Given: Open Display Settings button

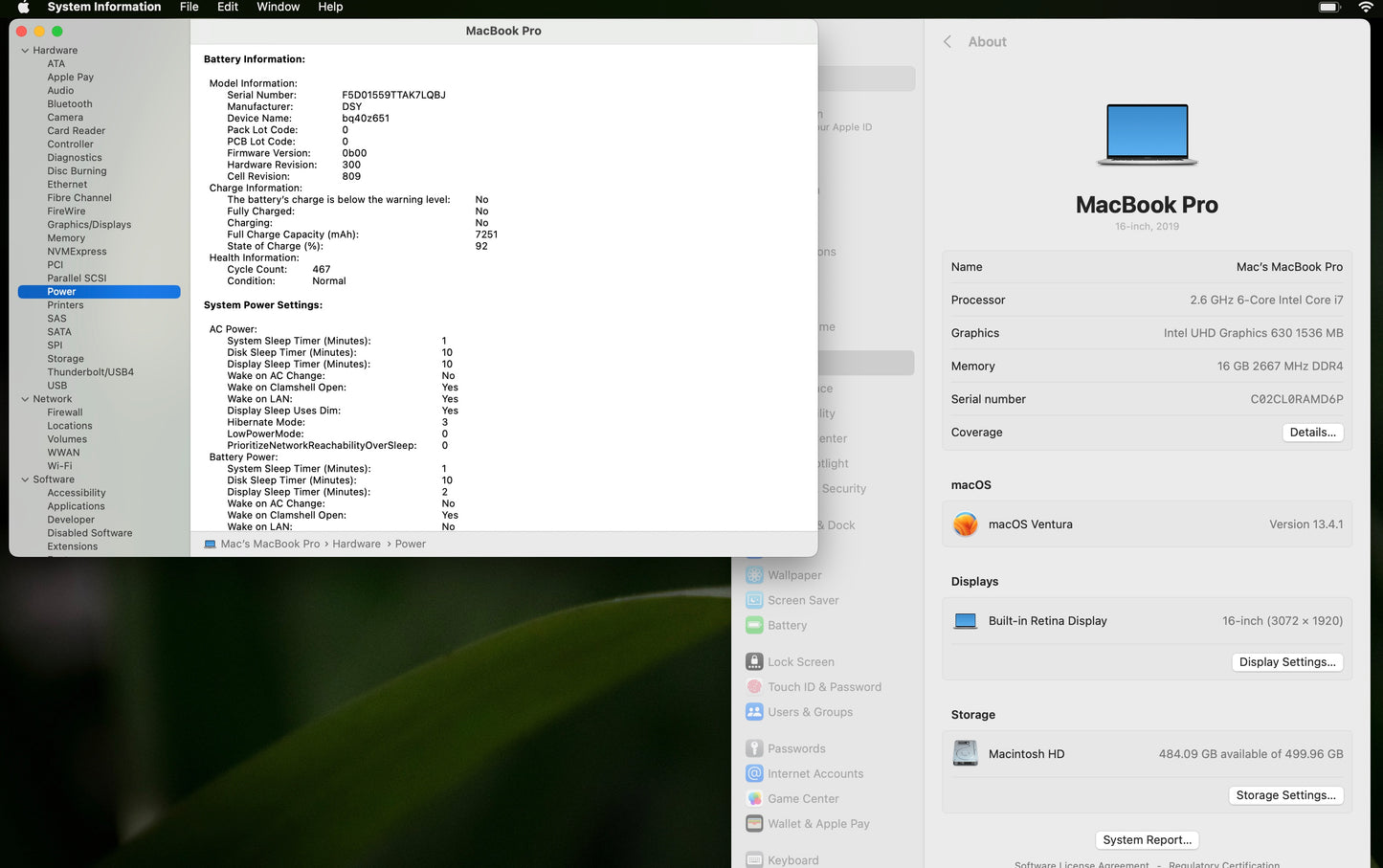Looking at the screenshot, I should (1286, 662).
